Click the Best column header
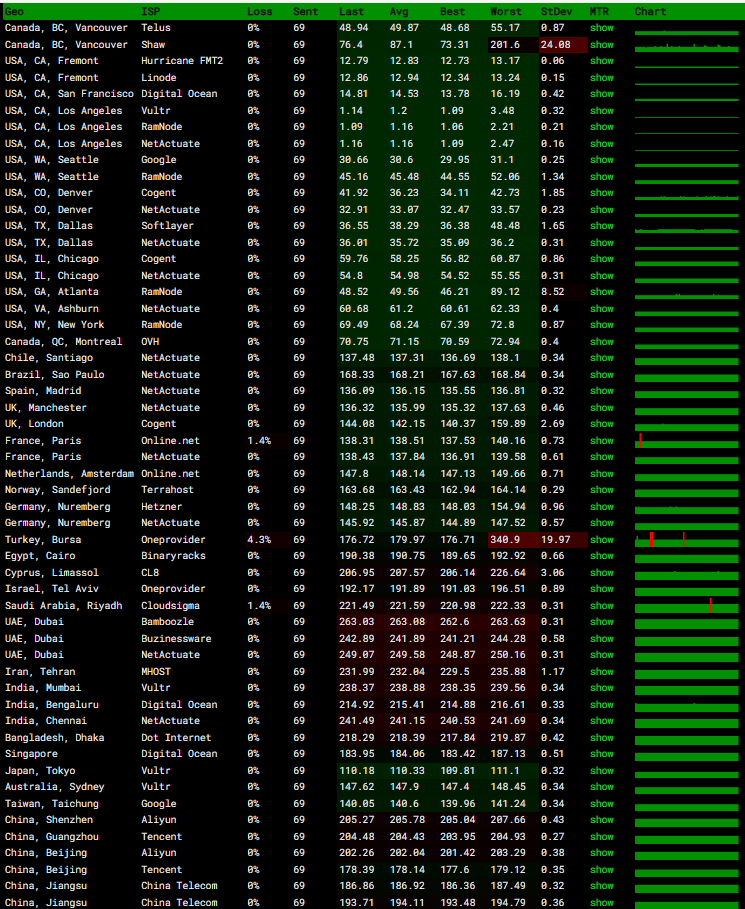Image resolution: width=745 pixels, height=909 pixels. click(452, 12)
